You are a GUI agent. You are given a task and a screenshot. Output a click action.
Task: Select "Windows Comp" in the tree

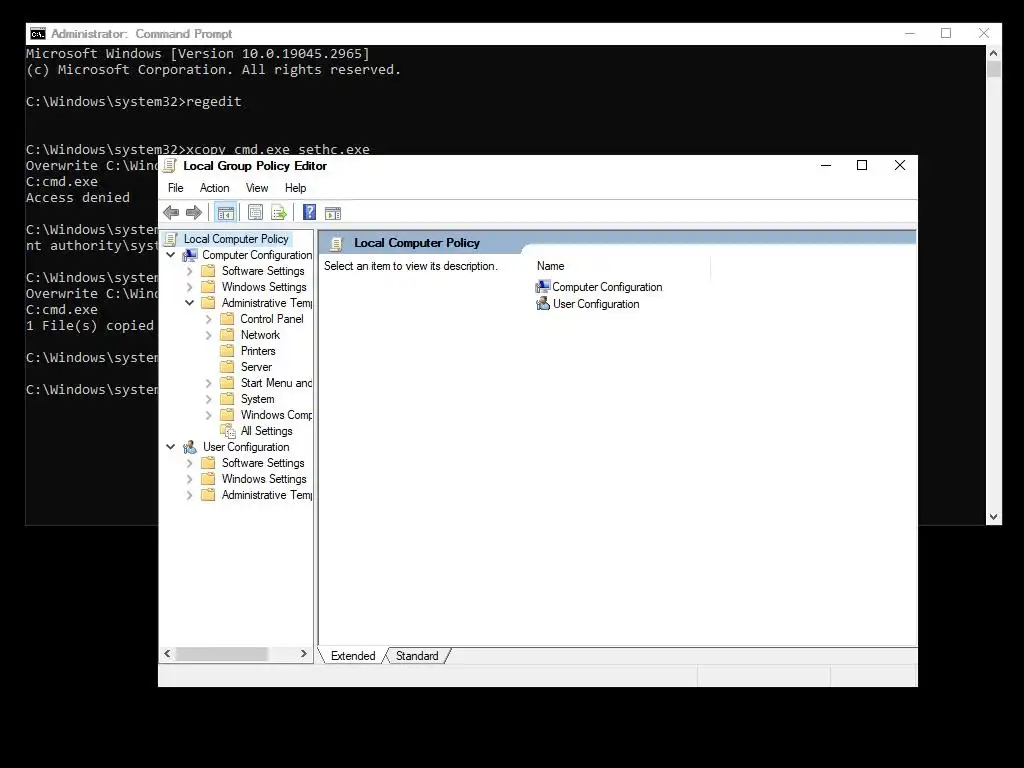pos(276,415)
